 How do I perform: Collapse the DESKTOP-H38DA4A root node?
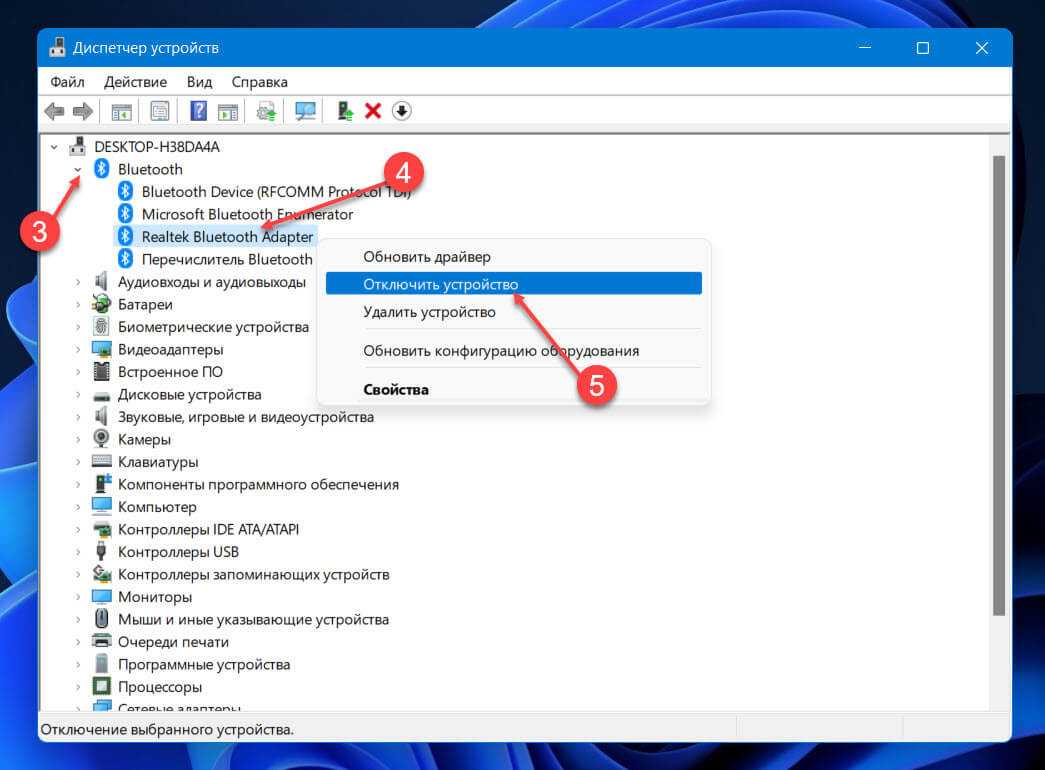click(54, 147)
